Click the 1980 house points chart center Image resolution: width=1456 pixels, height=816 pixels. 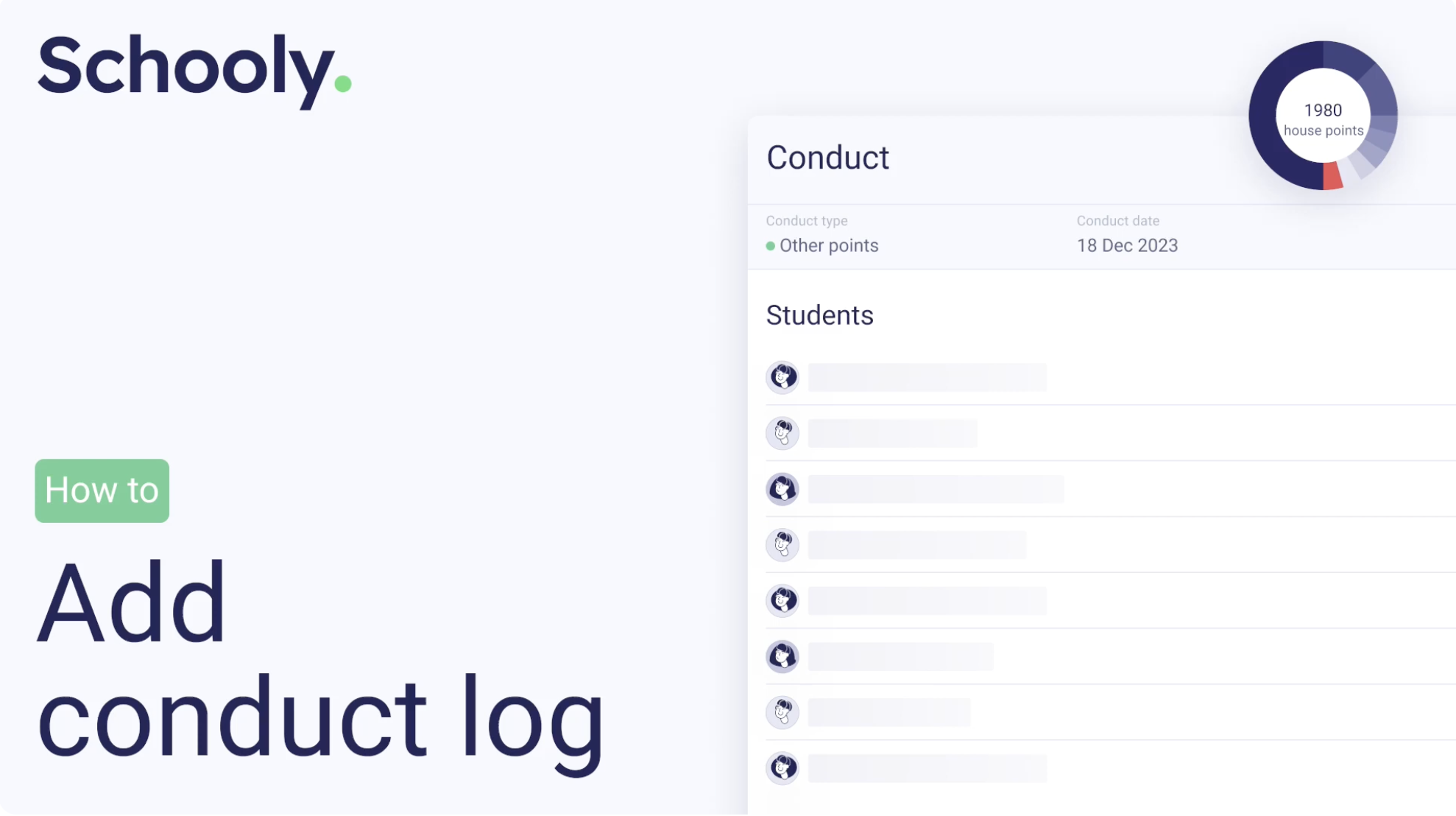[x=1323, y=118]
